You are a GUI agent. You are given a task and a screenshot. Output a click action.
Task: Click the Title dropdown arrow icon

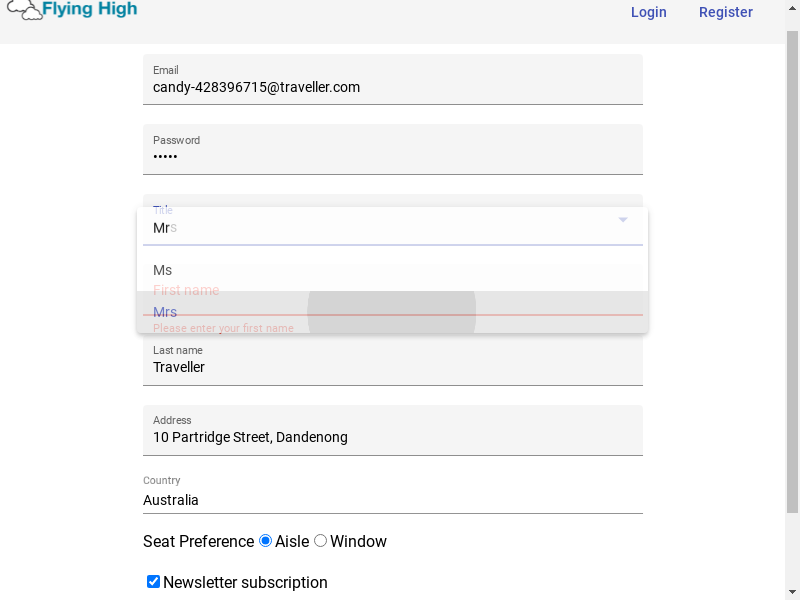tap(623, 220)
